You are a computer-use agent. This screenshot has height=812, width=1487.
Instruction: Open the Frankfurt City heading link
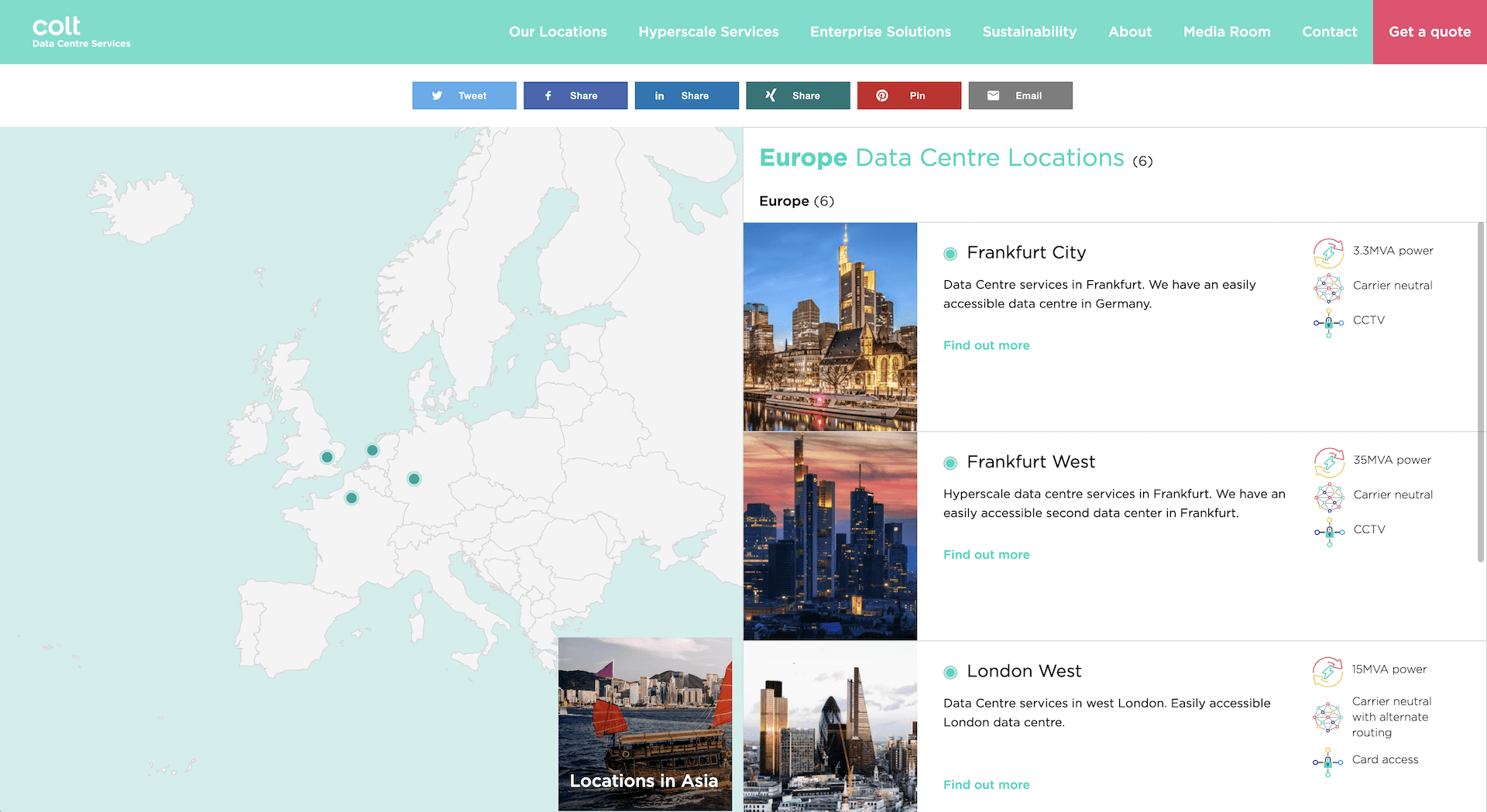tap(1026, 252)
